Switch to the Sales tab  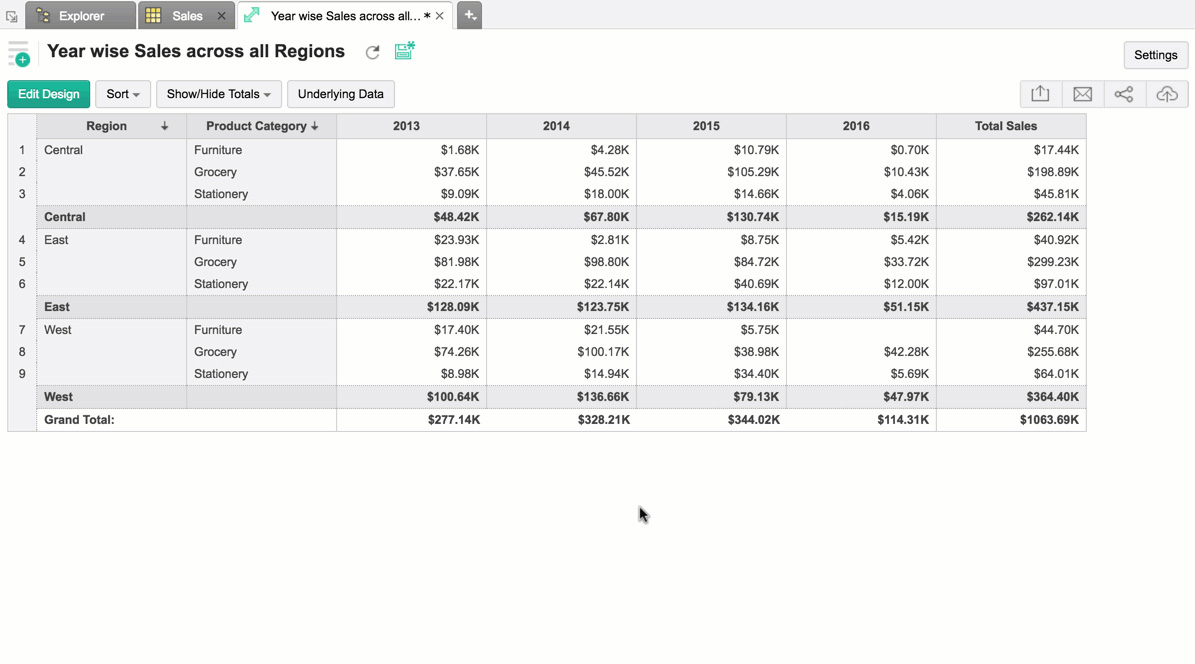[x=186, y=16]
